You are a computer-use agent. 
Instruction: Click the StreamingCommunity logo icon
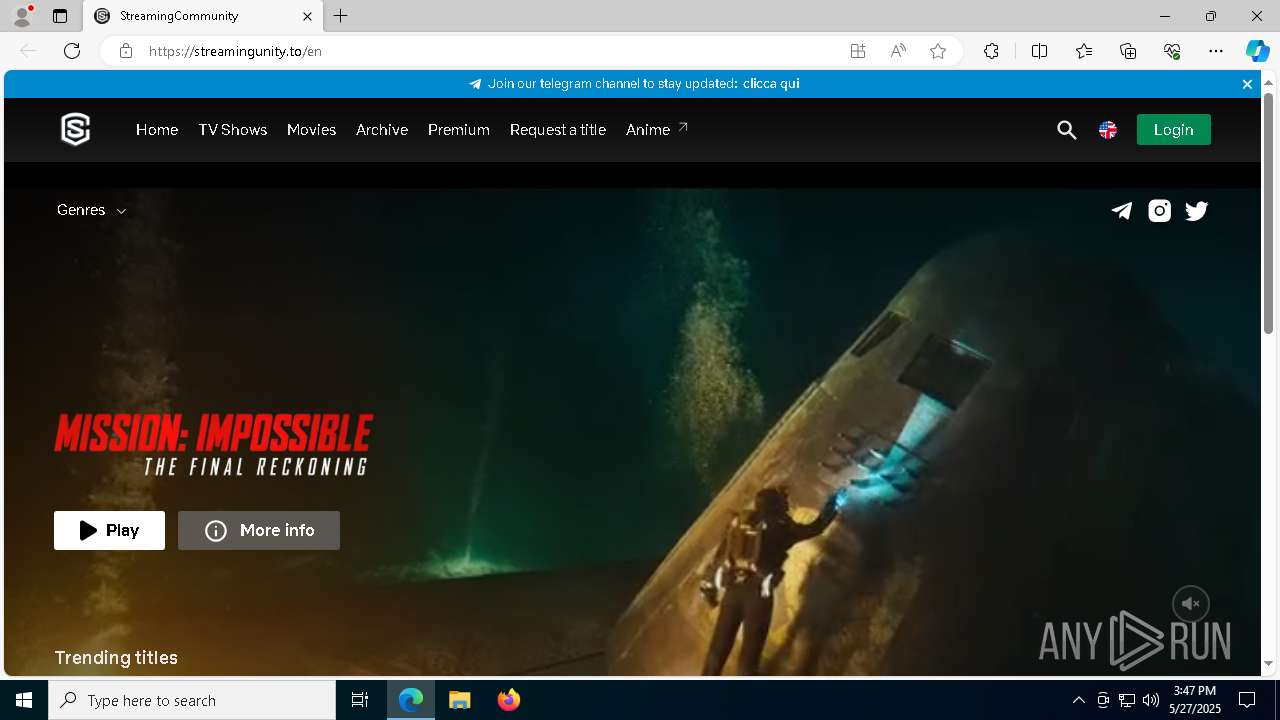pos(75,130)
